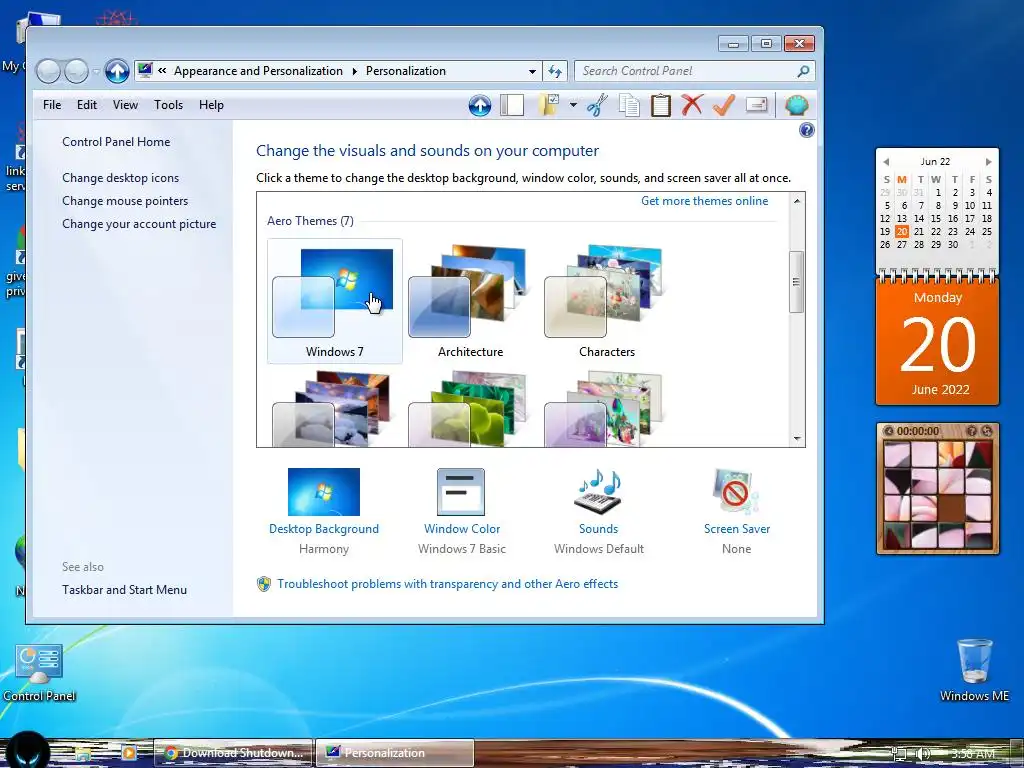Screen dimensions: 1024x768
Task: Click the Forward navigation button
Action: (x=76, y=71)
